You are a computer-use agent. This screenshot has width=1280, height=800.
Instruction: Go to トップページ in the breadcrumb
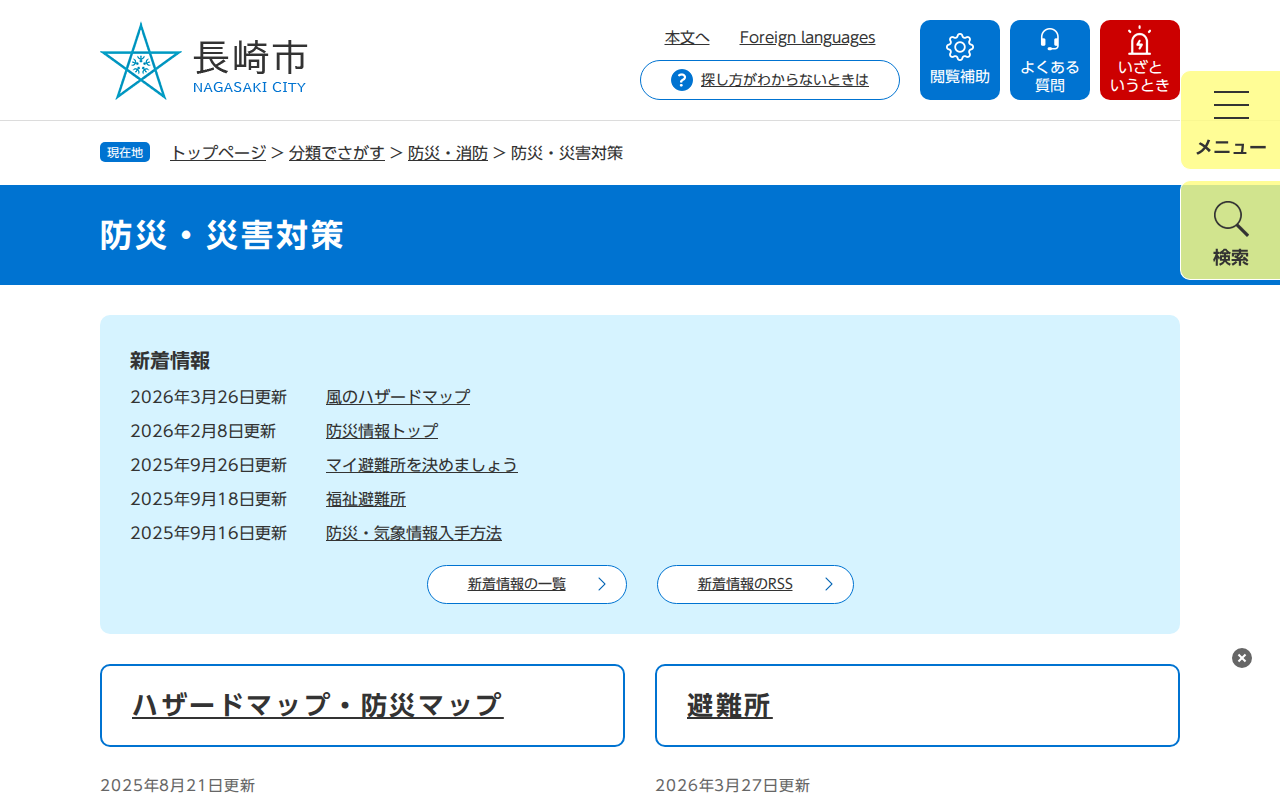click(x=218, y=153)
